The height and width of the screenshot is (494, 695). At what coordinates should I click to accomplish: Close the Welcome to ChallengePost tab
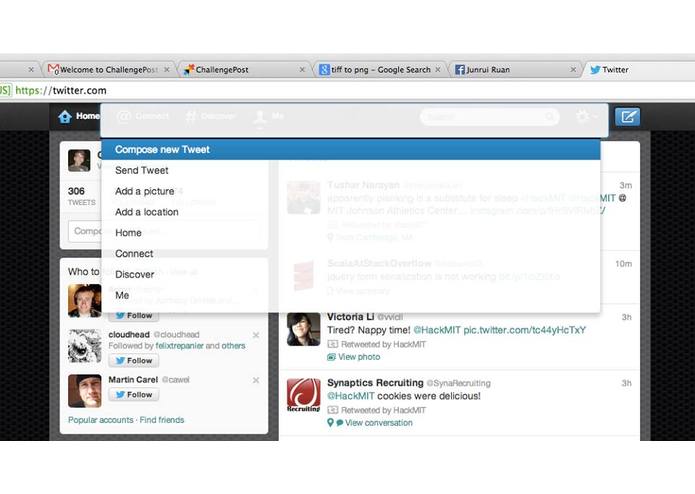(x=167, y=70)
